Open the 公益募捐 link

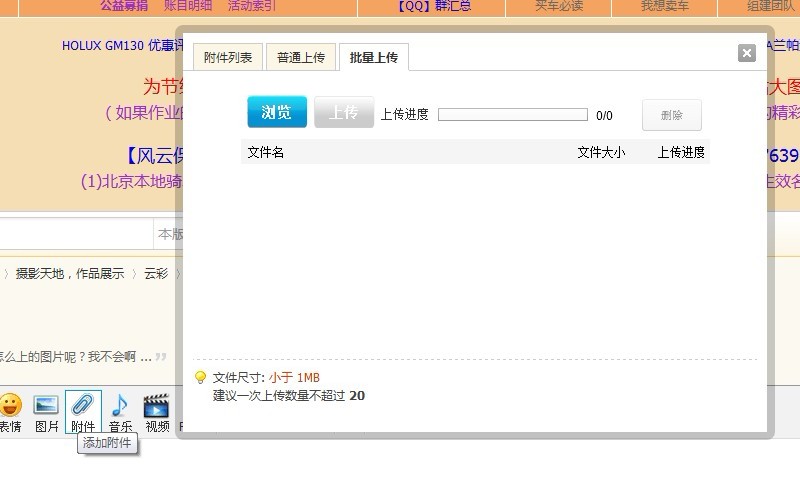(124, 5)
